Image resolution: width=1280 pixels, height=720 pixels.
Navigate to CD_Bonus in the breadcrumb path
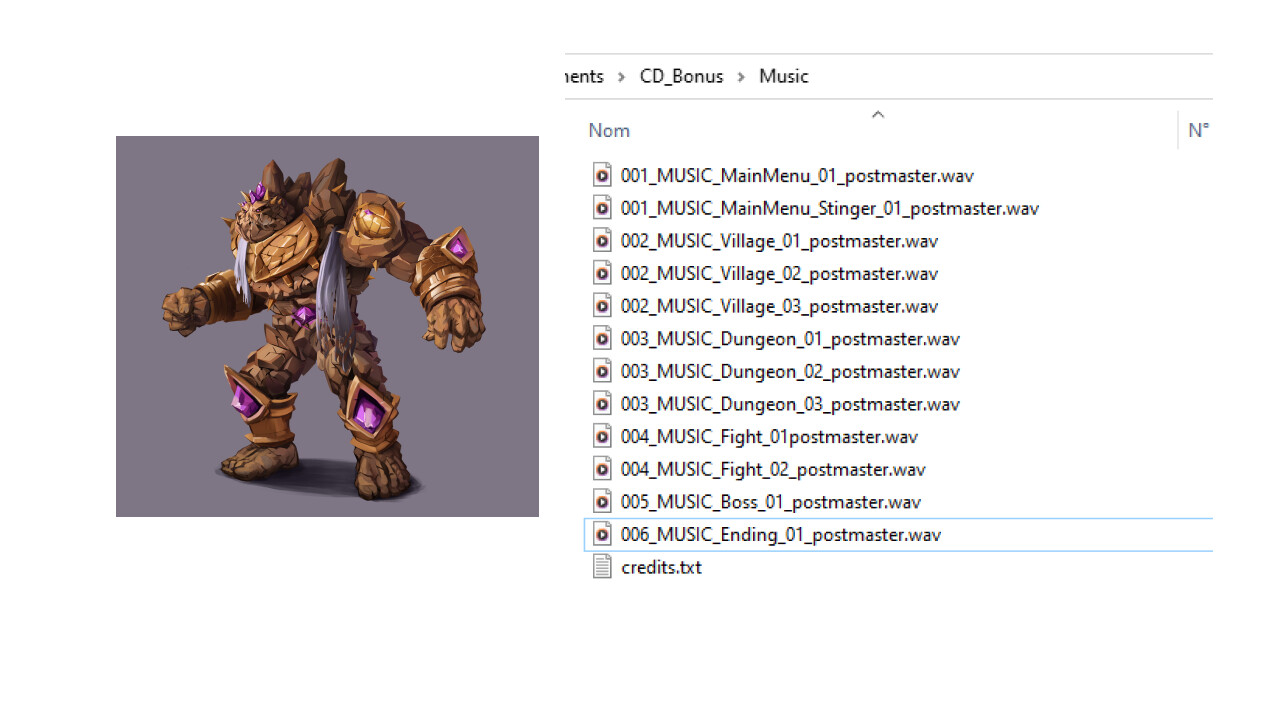(x=681, y=76)
